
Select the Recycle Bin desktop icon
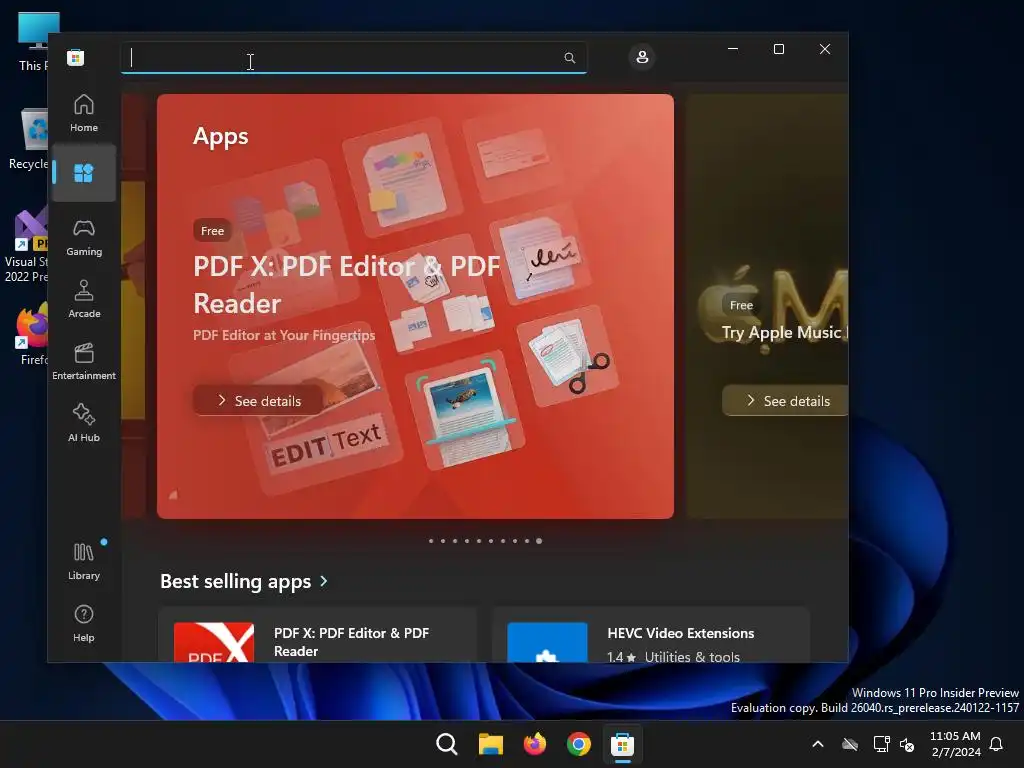(28, 139)
